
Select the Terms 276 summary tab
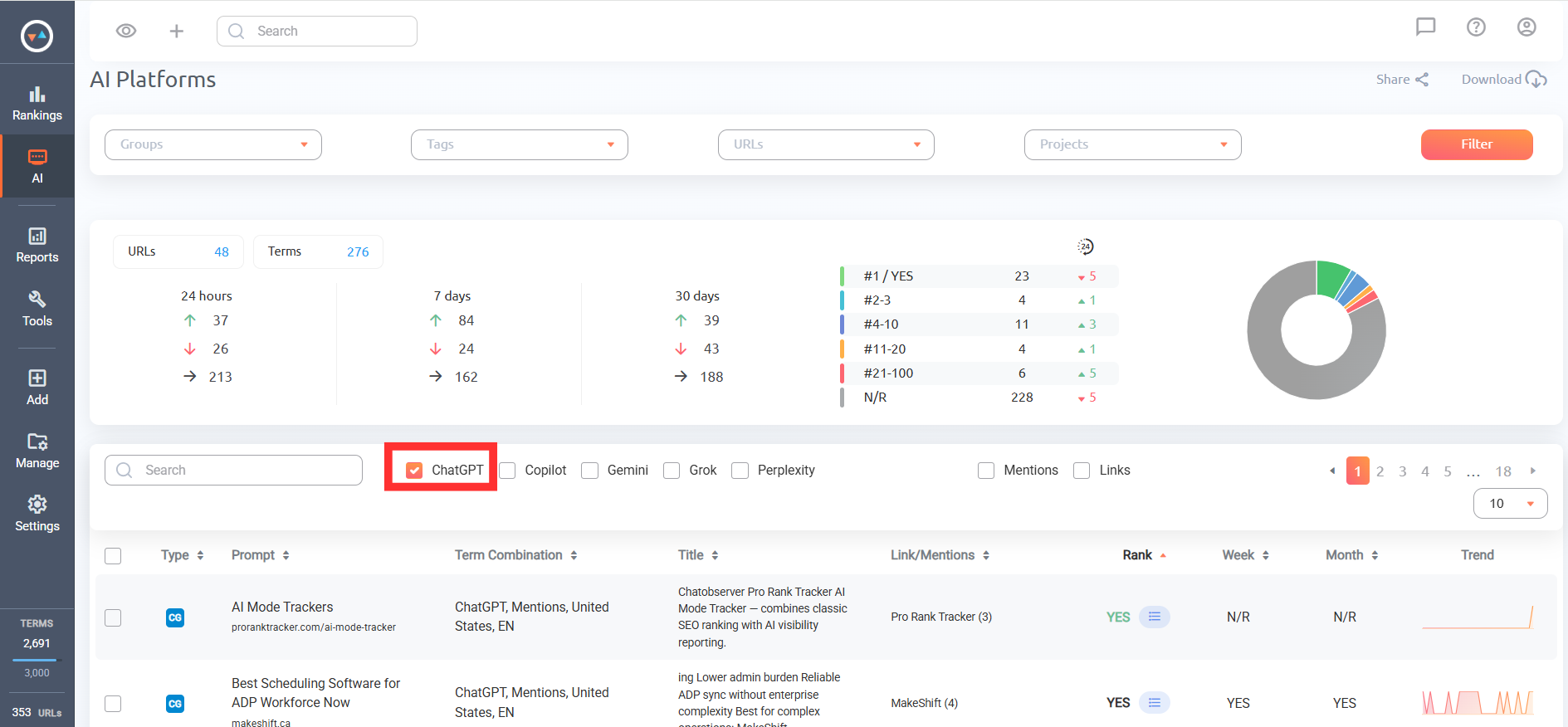(318, 251)
